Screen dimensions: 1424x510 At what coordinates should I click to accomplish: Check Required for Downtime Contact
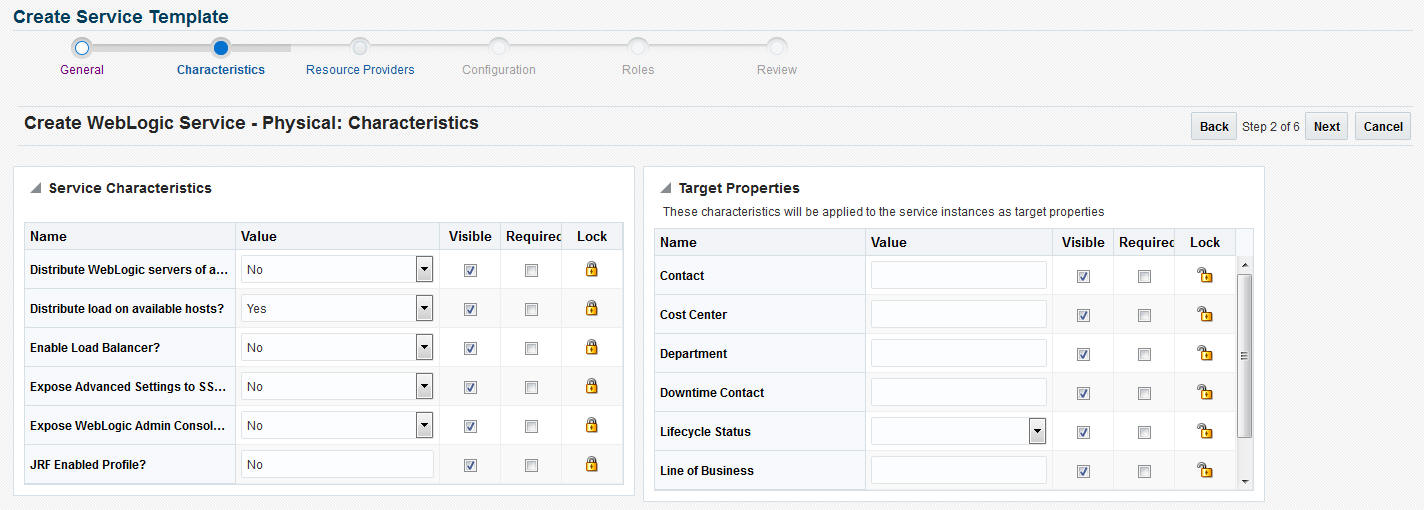click(1144, 393)
